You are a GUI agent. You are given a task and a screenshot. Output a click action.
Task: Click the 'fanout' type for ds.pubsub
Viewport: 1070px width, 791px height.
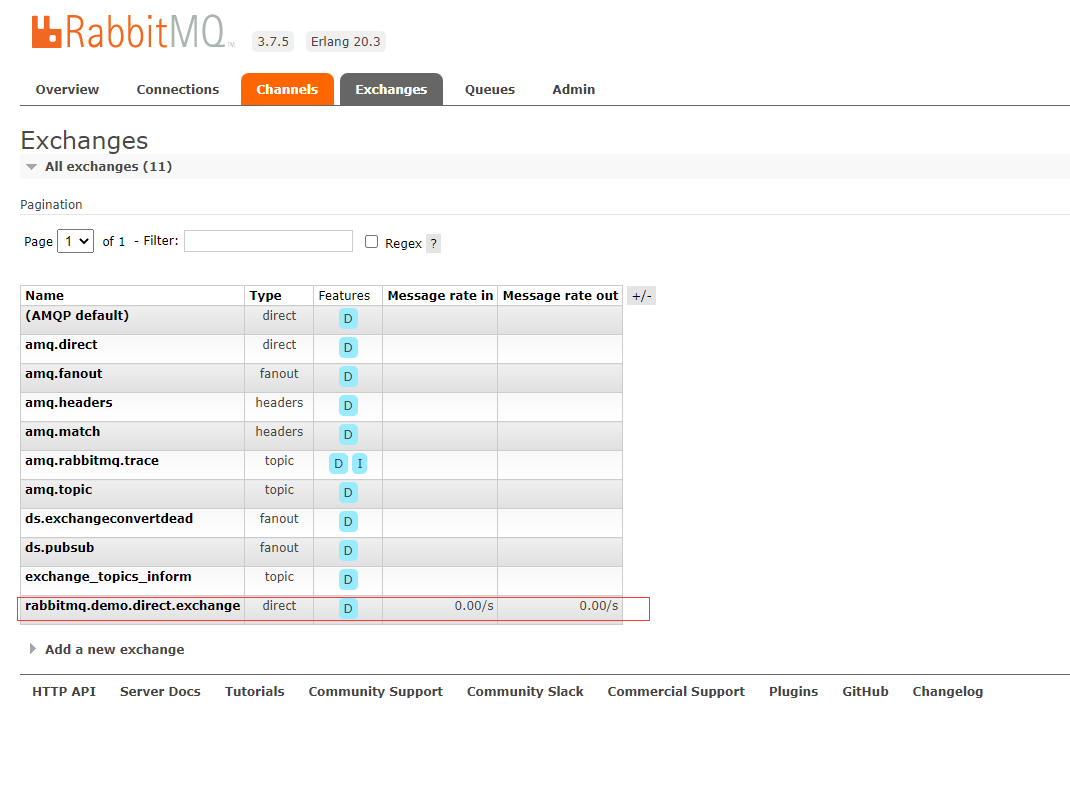coord(279,547)
